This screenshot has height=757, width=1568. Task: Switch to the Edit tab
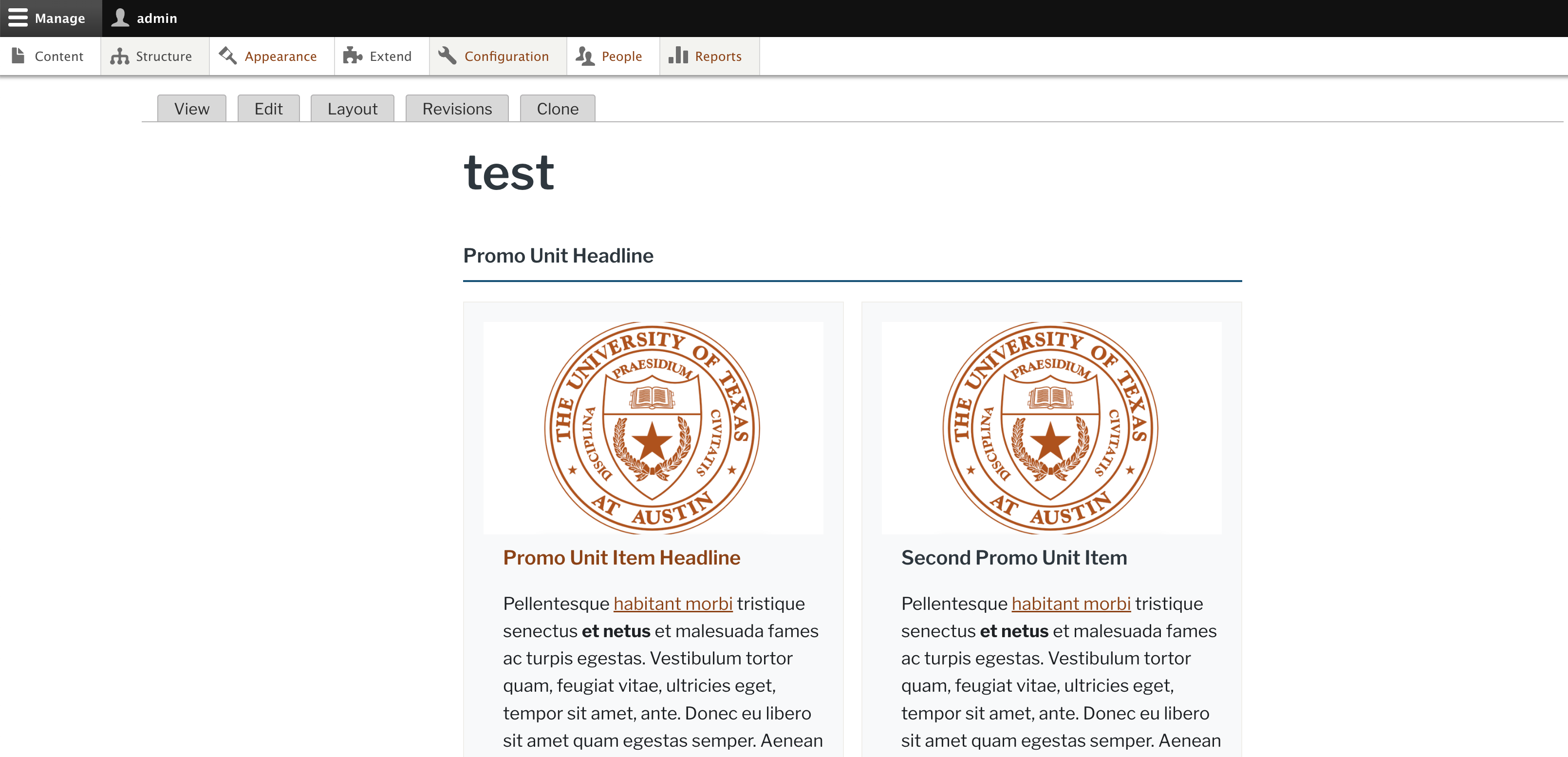(x=268, y=109)
